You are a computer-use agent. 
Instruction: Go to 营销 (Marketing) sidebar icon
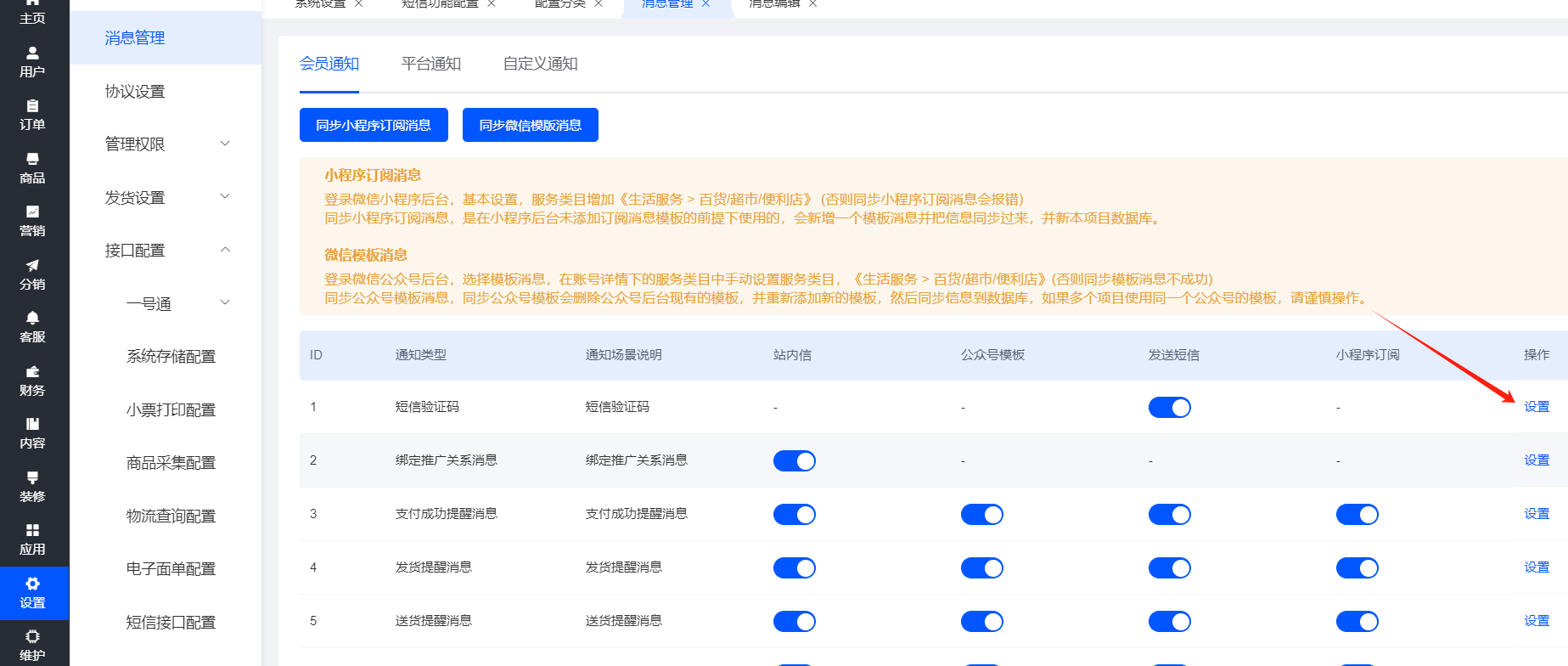[32, 221]
